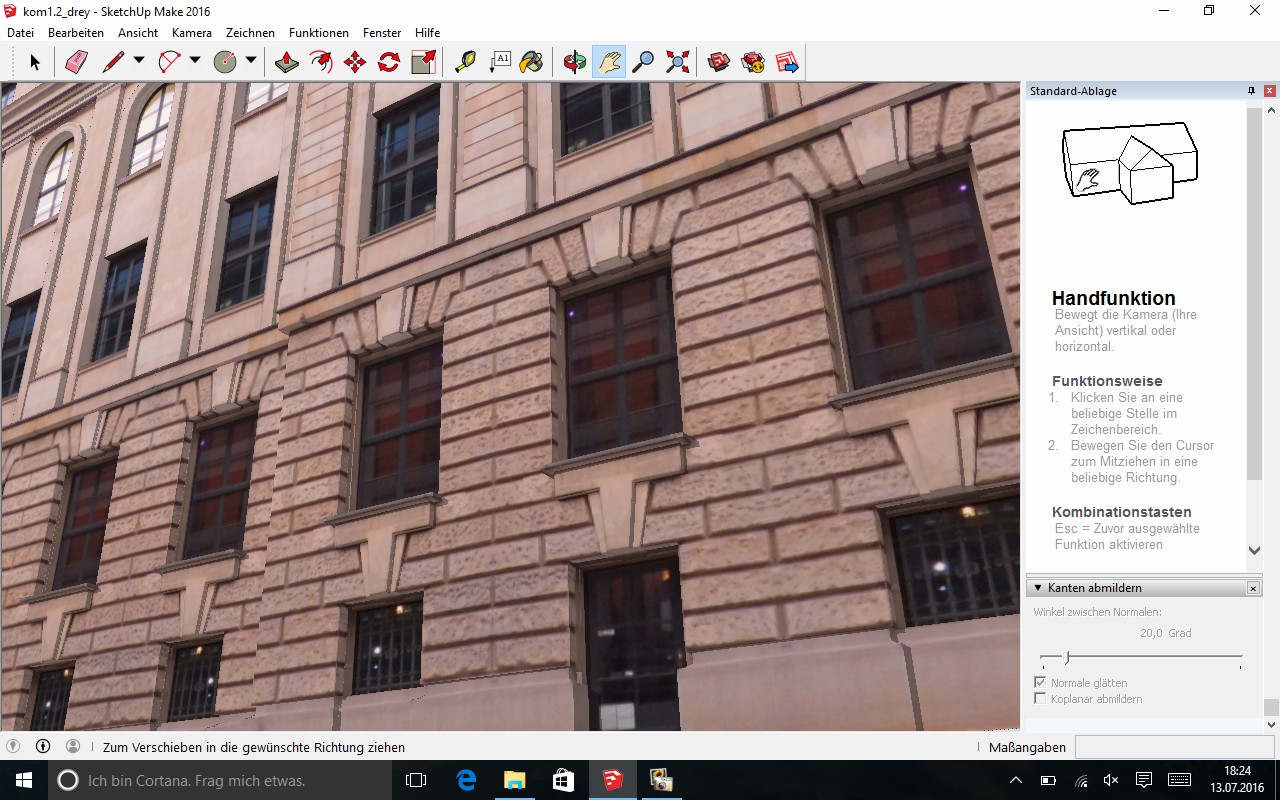Select the Circle shape tool
Image resolution: width=1280 pixels, height=800 pixels.
(225, 62)
